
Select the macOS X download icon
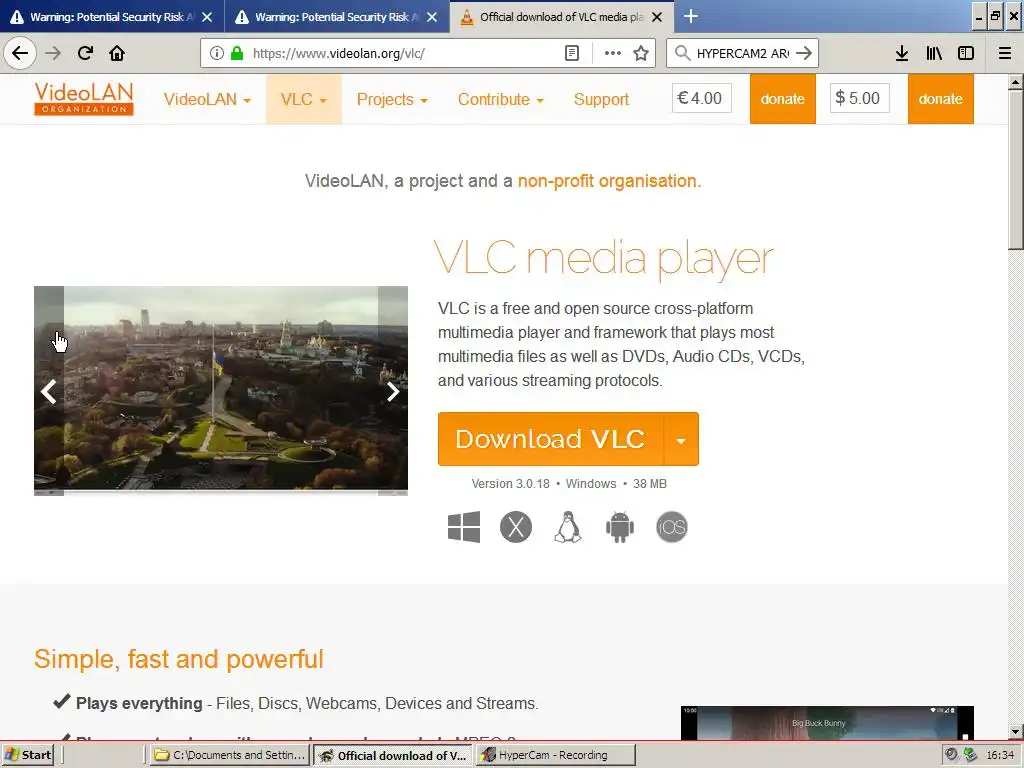point(516,527)
